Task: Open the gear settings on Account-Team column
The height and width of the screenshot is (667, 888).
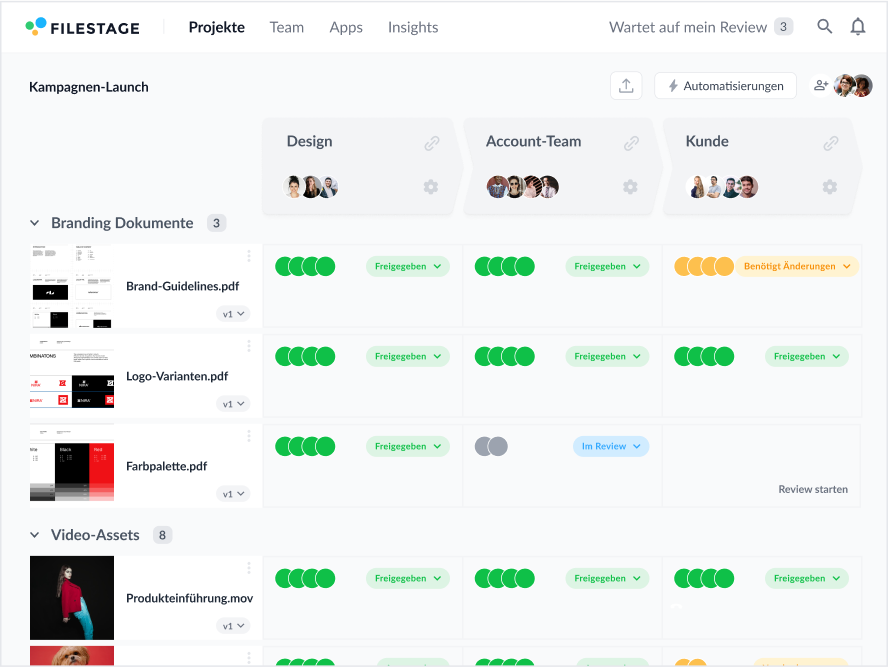Action: [x=630, y=186]
